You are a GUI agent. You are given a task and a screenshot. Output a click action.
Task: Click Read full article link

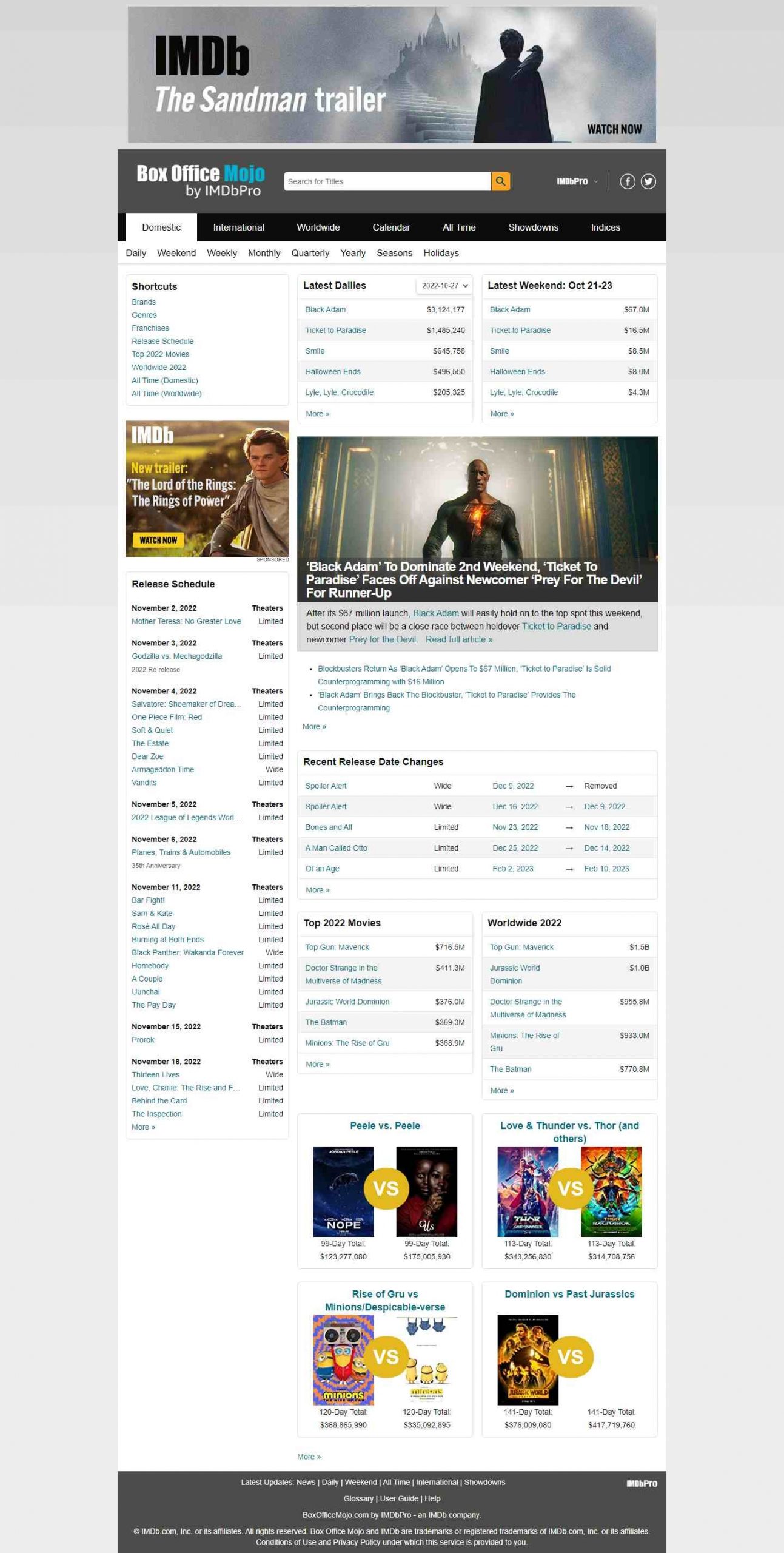[459, 639]
